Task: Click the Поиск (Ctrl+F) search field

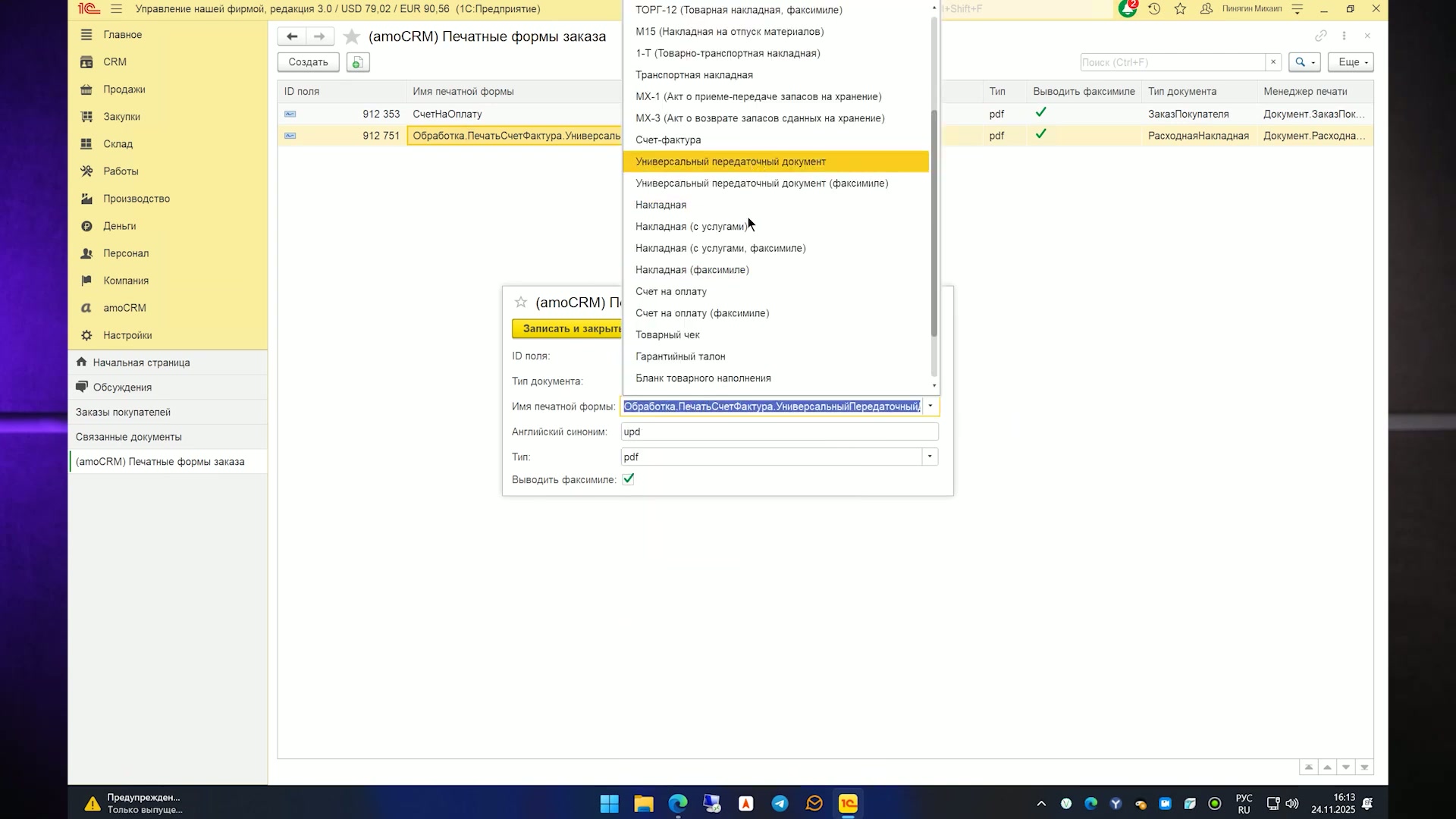Action: (1172, 62)
